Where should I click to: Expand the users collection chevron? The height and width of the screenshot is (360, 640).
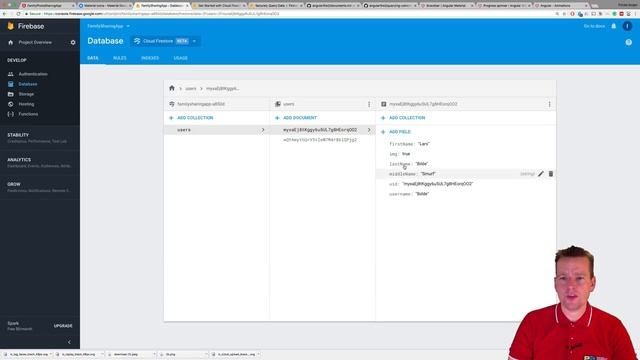pos(263,130)
